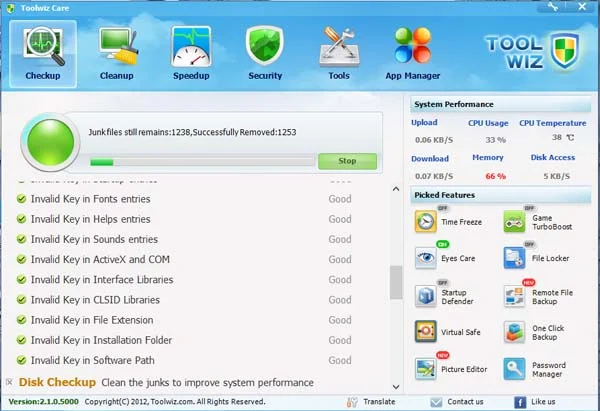Viewport: 600px width, 411px height.
Task: Click the Version:2.1.0.5000 text
Action: [44, 402]
